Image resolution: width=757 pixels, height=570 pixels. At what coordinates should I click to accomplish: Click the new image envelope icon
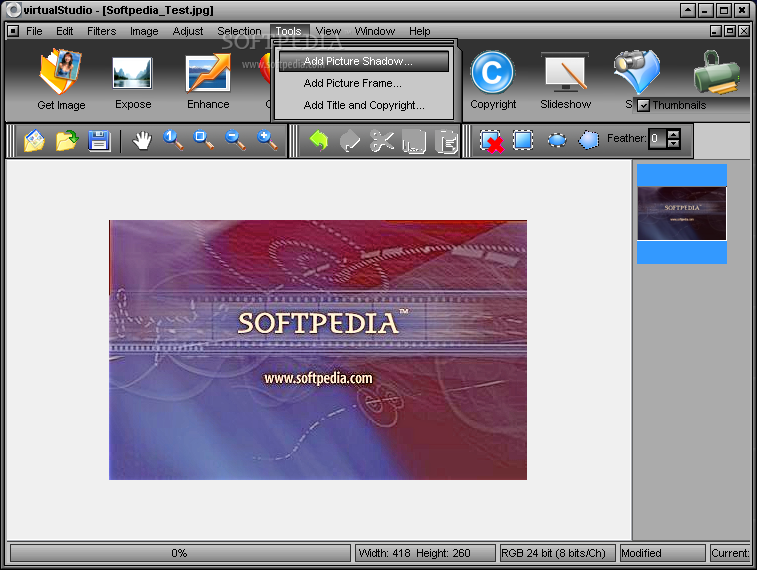click(x=34, y=141)
